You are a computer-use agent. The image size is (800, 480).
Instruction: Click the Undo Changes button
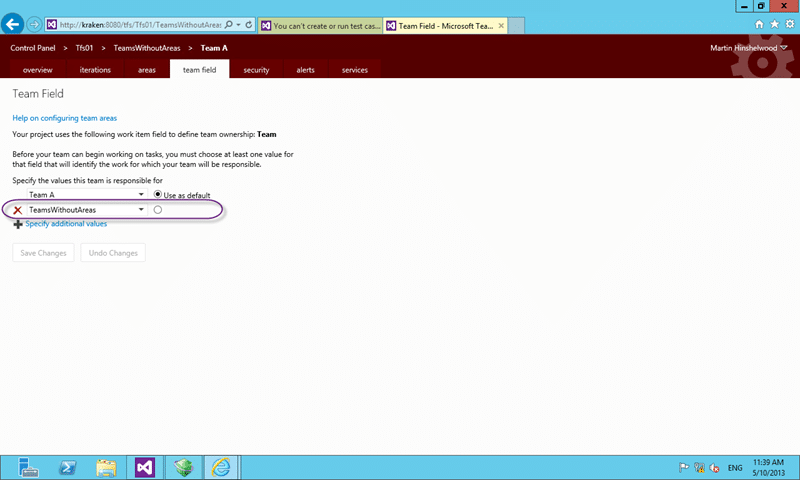[113, 252]
